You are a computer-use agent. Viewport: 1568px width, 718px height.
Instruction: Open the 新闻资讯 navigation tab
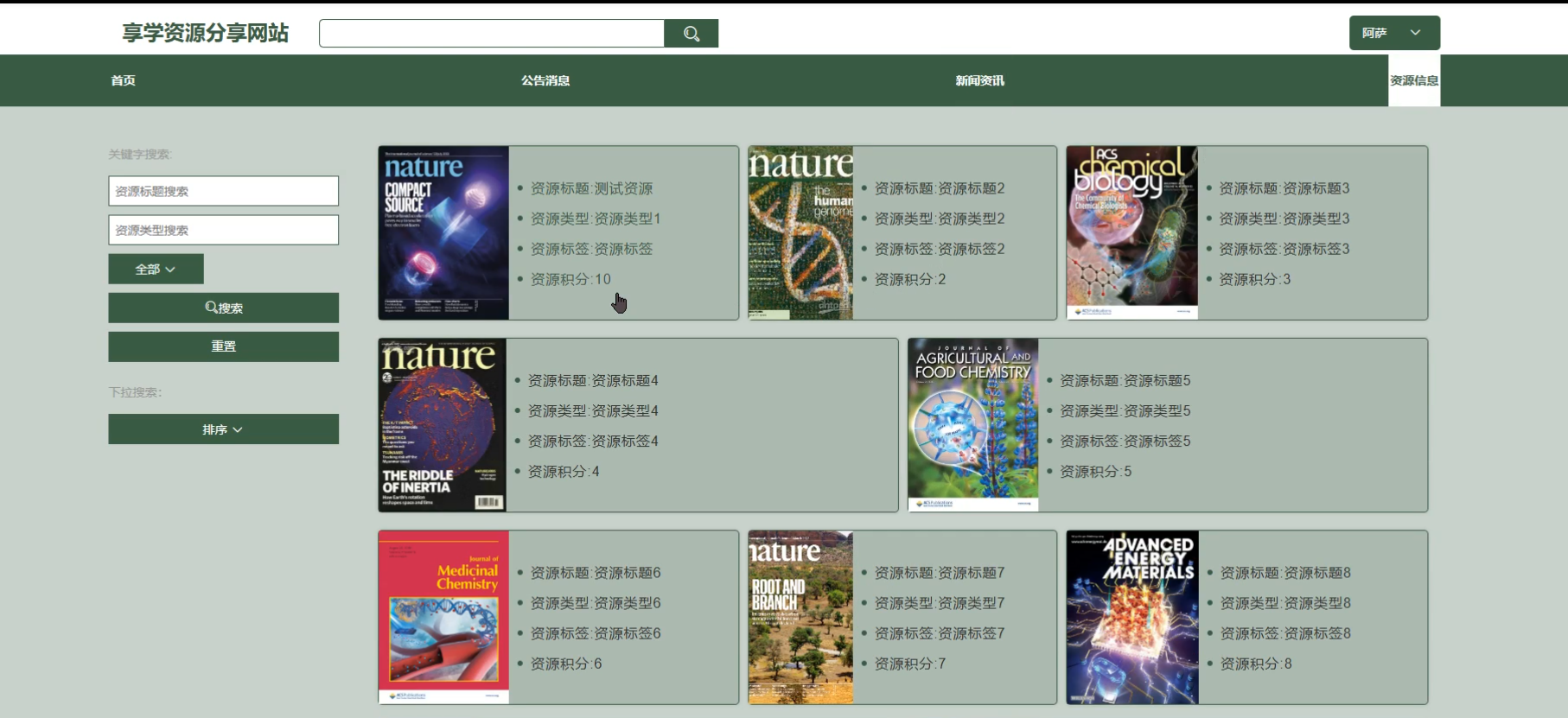pos(979,80)
